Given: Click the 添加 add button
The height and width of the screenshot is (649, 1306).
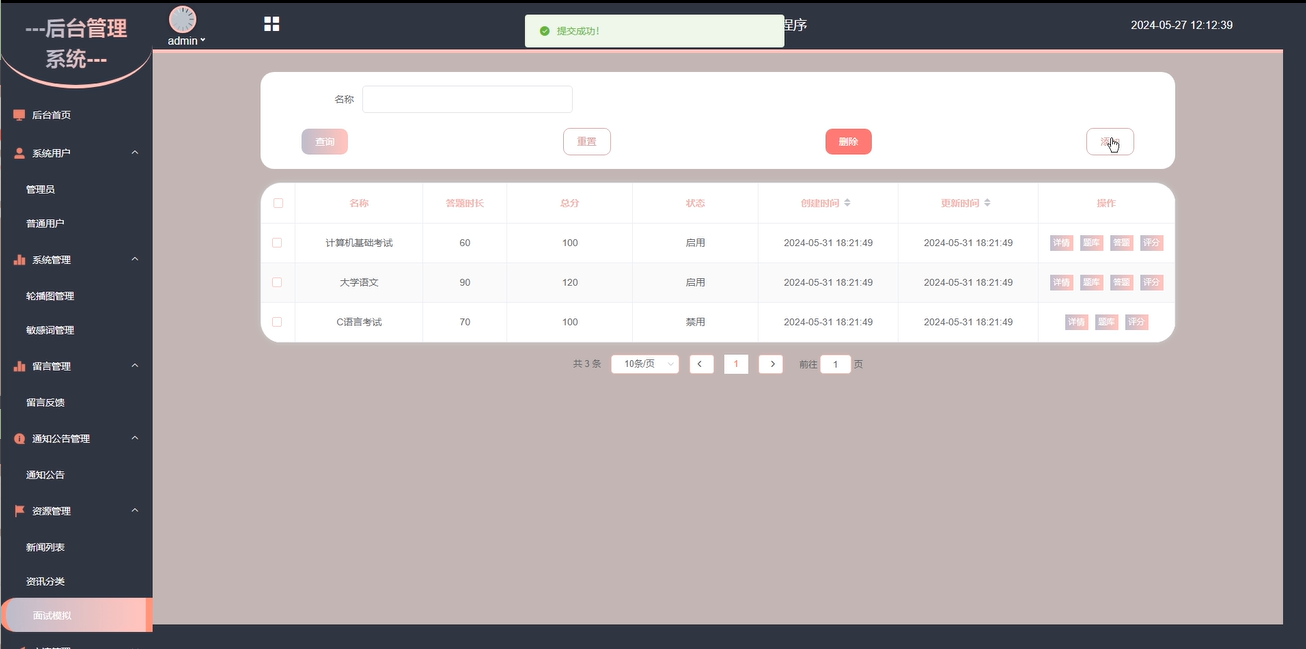Looking at the screenshot, I should tap(1110, 142).
